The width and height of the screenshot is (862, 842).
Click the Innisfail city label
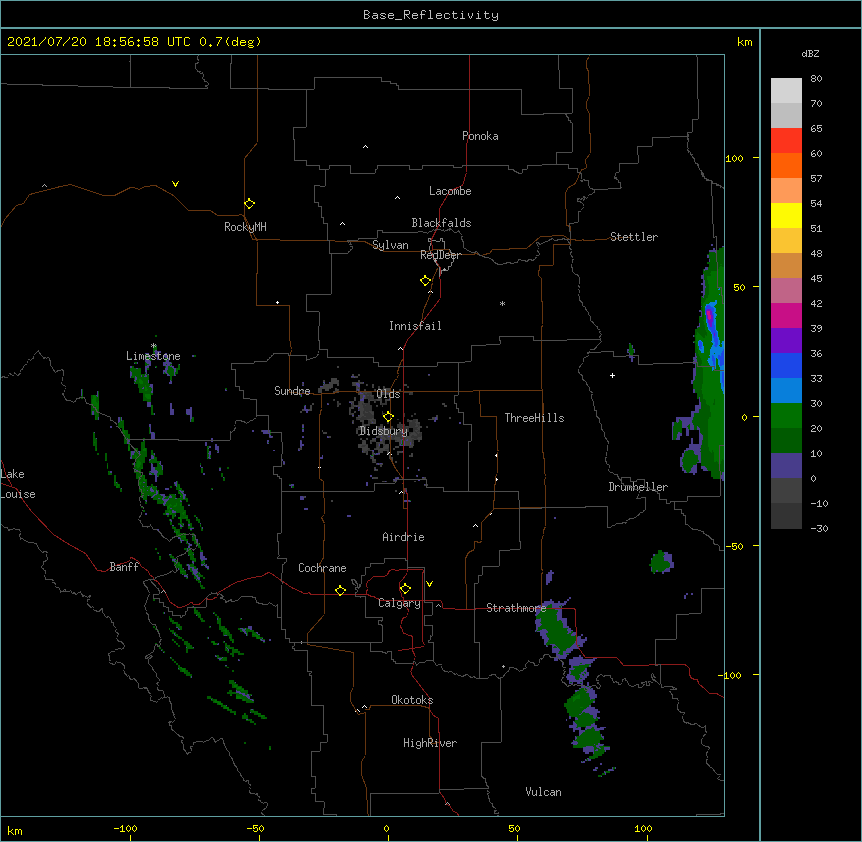(415, 326)
